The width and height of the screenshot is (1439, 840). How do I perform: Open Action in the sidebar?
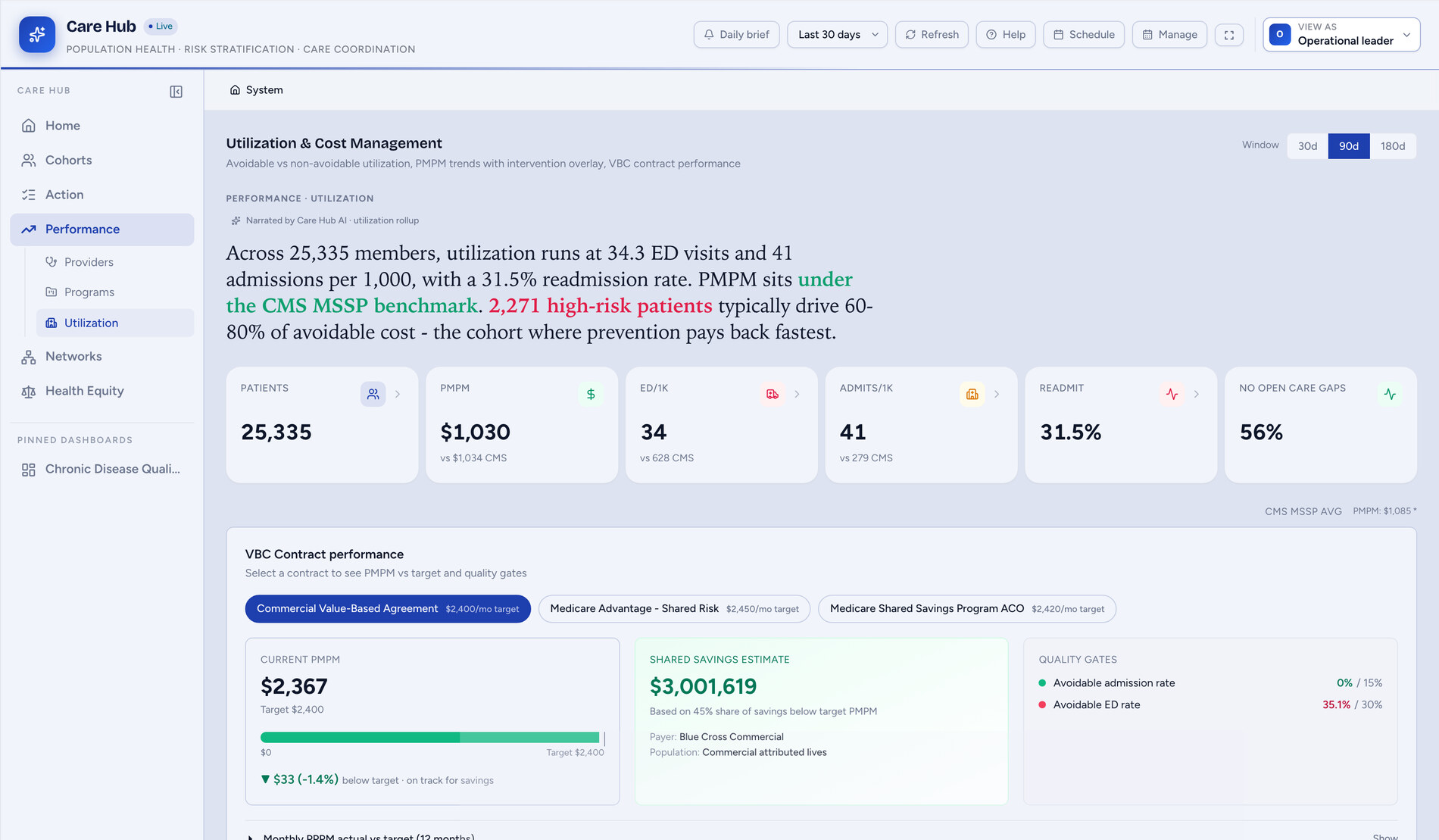click(x=102, y=195)
